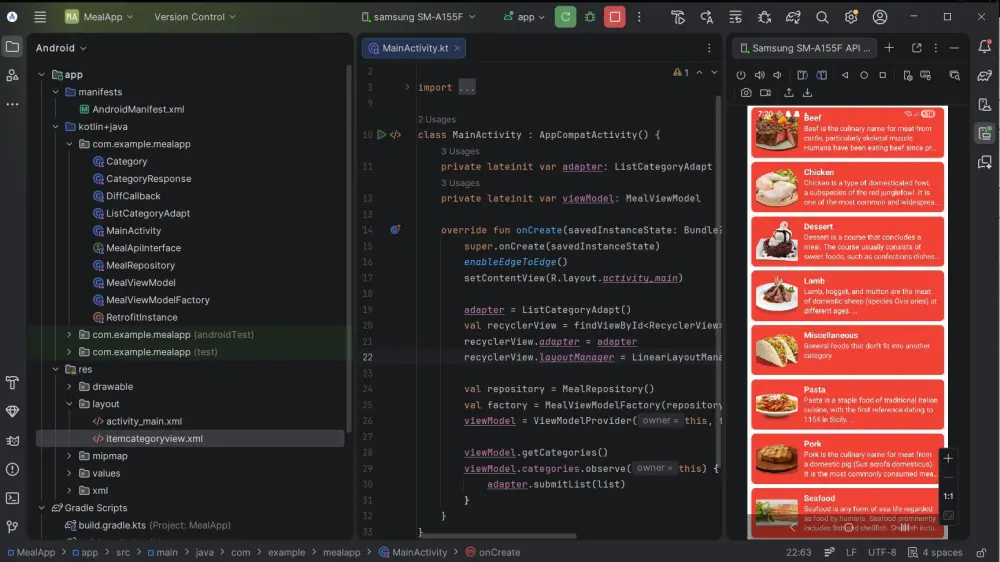Click the src breadcrumb item
Viewport: 1000px width, 562px height.
[123, 552]
